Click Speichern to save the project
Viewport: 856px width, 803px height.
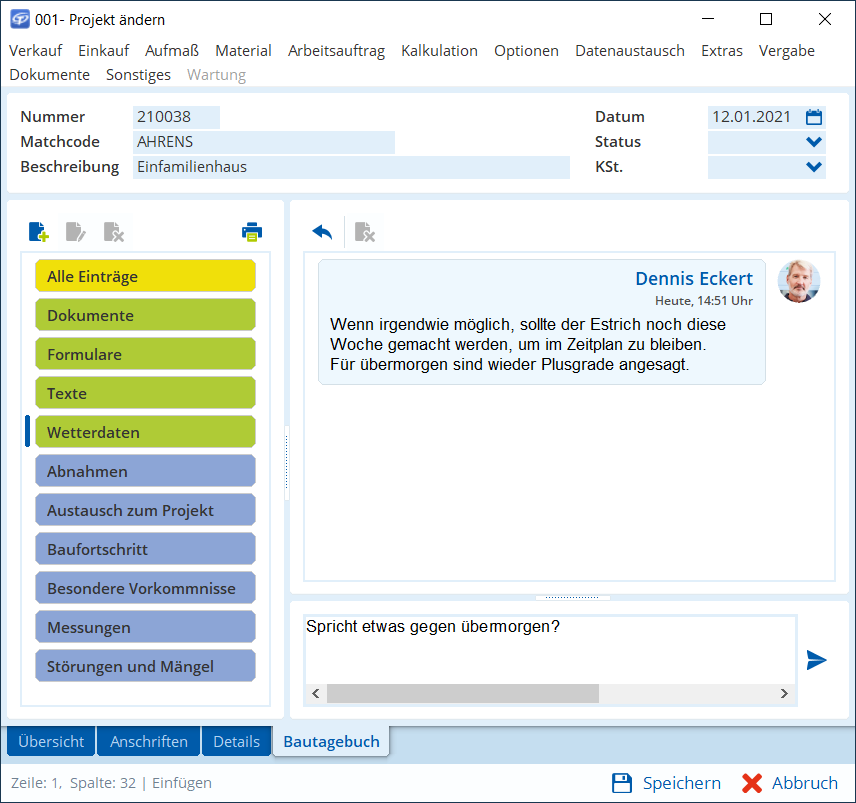(666, 783)
